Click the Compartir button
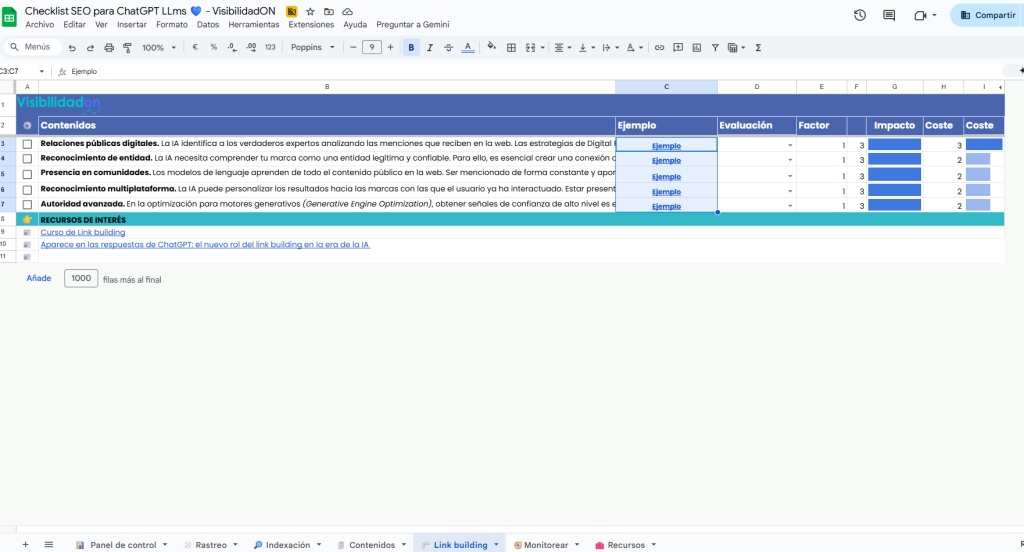Screen dimensions: 1024x552 point(987,15)
